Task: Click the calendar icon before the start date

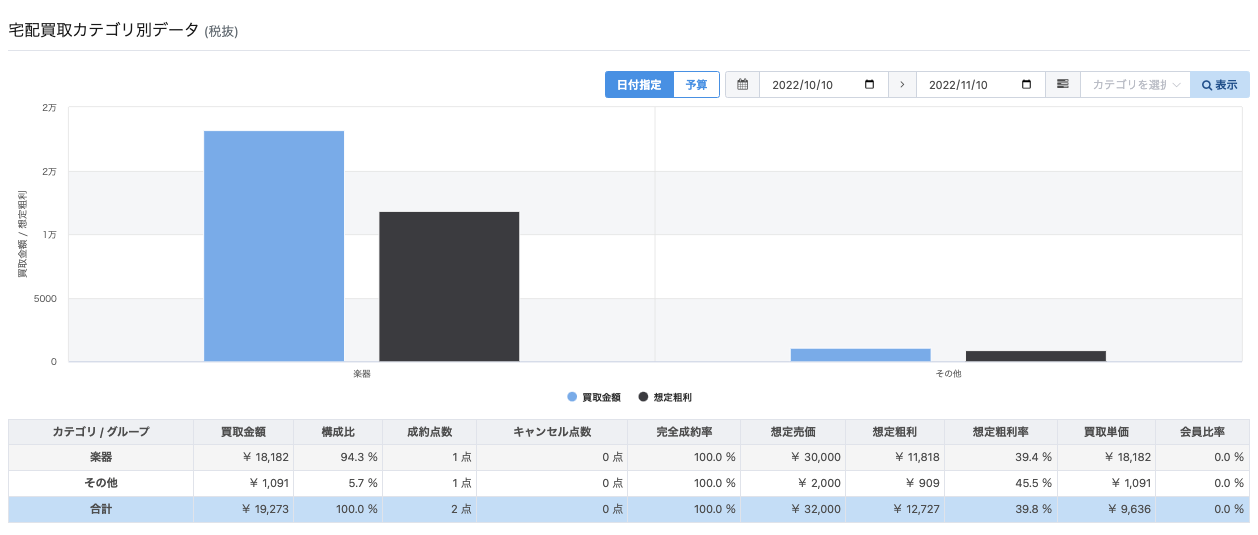Action: [x=742, y=85]
